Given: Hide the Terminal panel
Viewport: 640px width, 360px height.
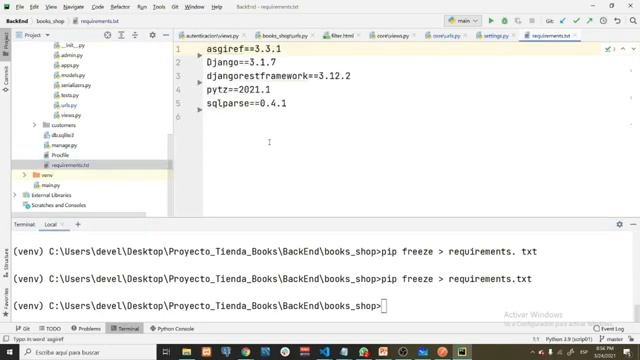Looking at the screenshot, I should pyautogui.click(x=633, y=224).
